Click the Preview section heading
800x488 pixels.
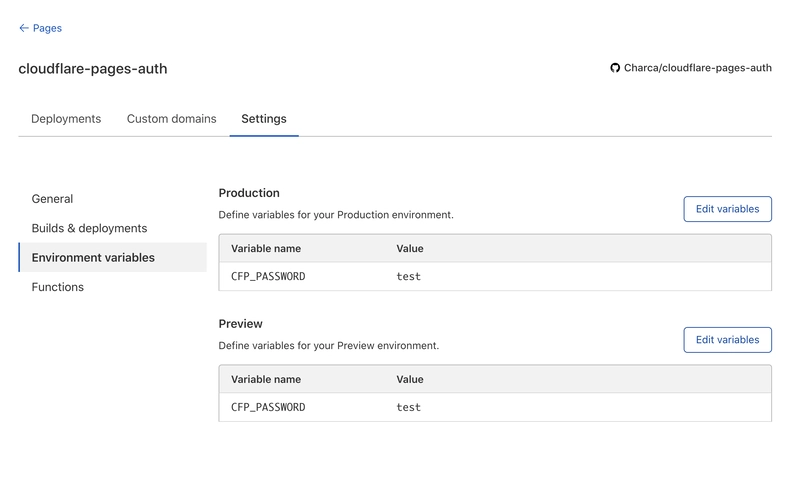(240, 324)
